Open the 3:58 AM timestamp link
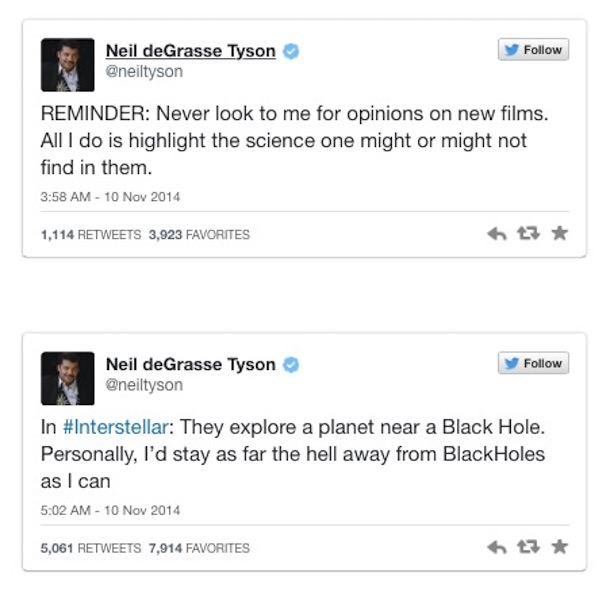The width and height of the screenshot is (610, 596). pyautogui.click(x=111, y=197)
